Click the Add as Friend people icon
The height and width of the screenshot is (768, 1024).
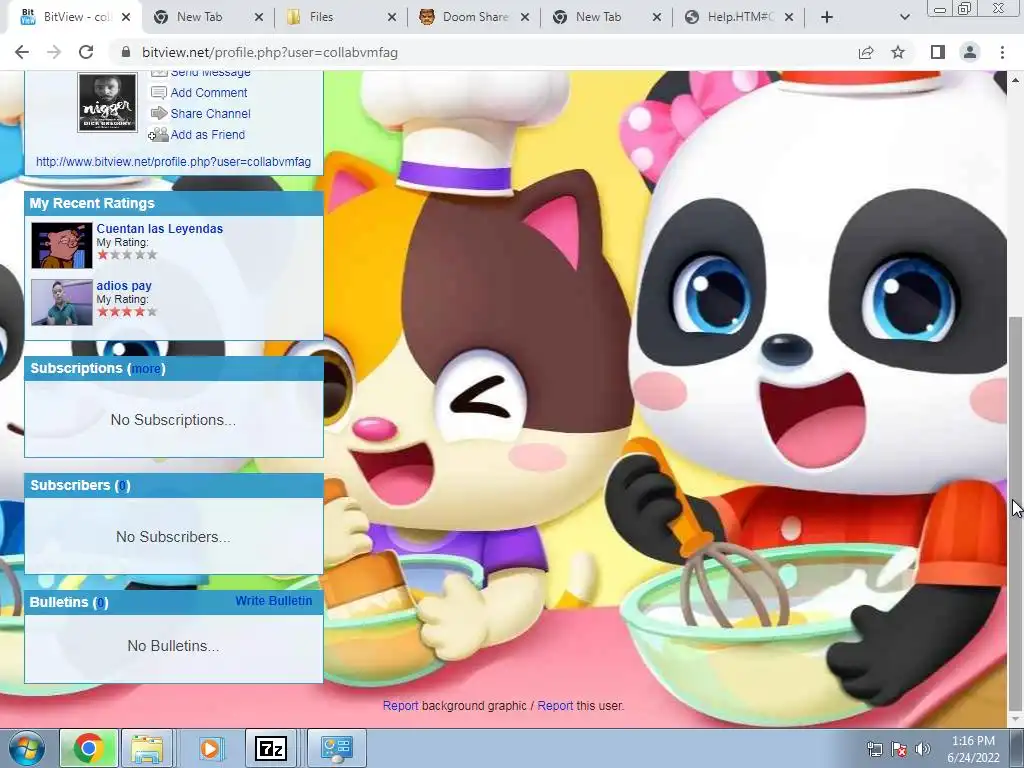point(158,135)
